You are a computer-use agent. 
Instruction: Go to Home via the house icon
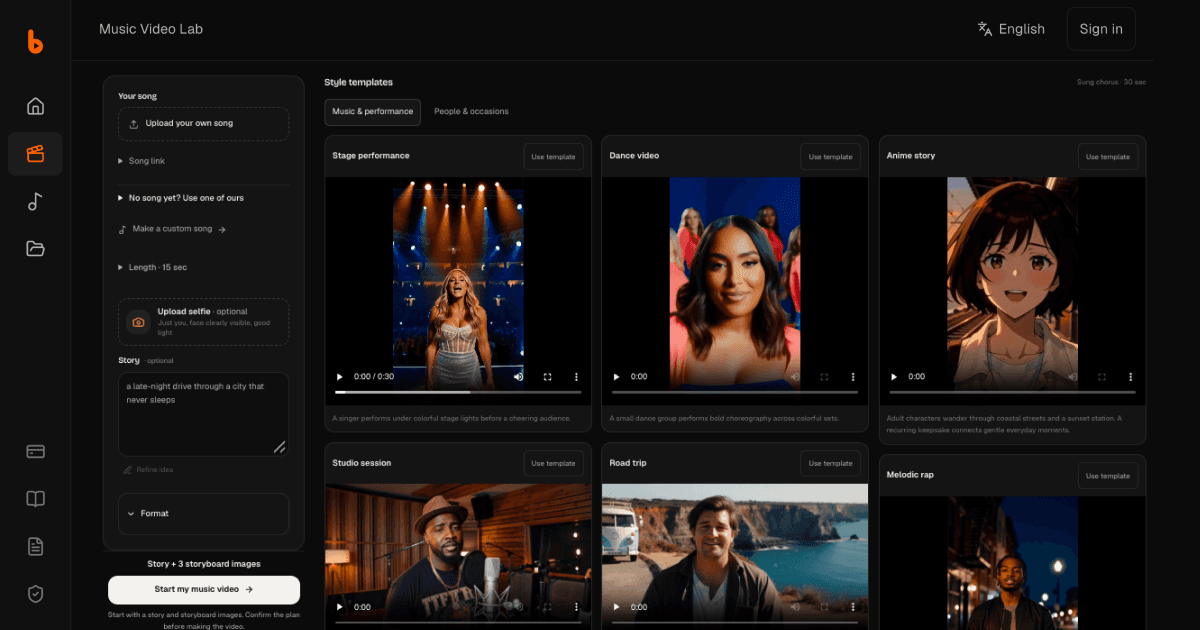pyautogui.click(x=35, y=106)
